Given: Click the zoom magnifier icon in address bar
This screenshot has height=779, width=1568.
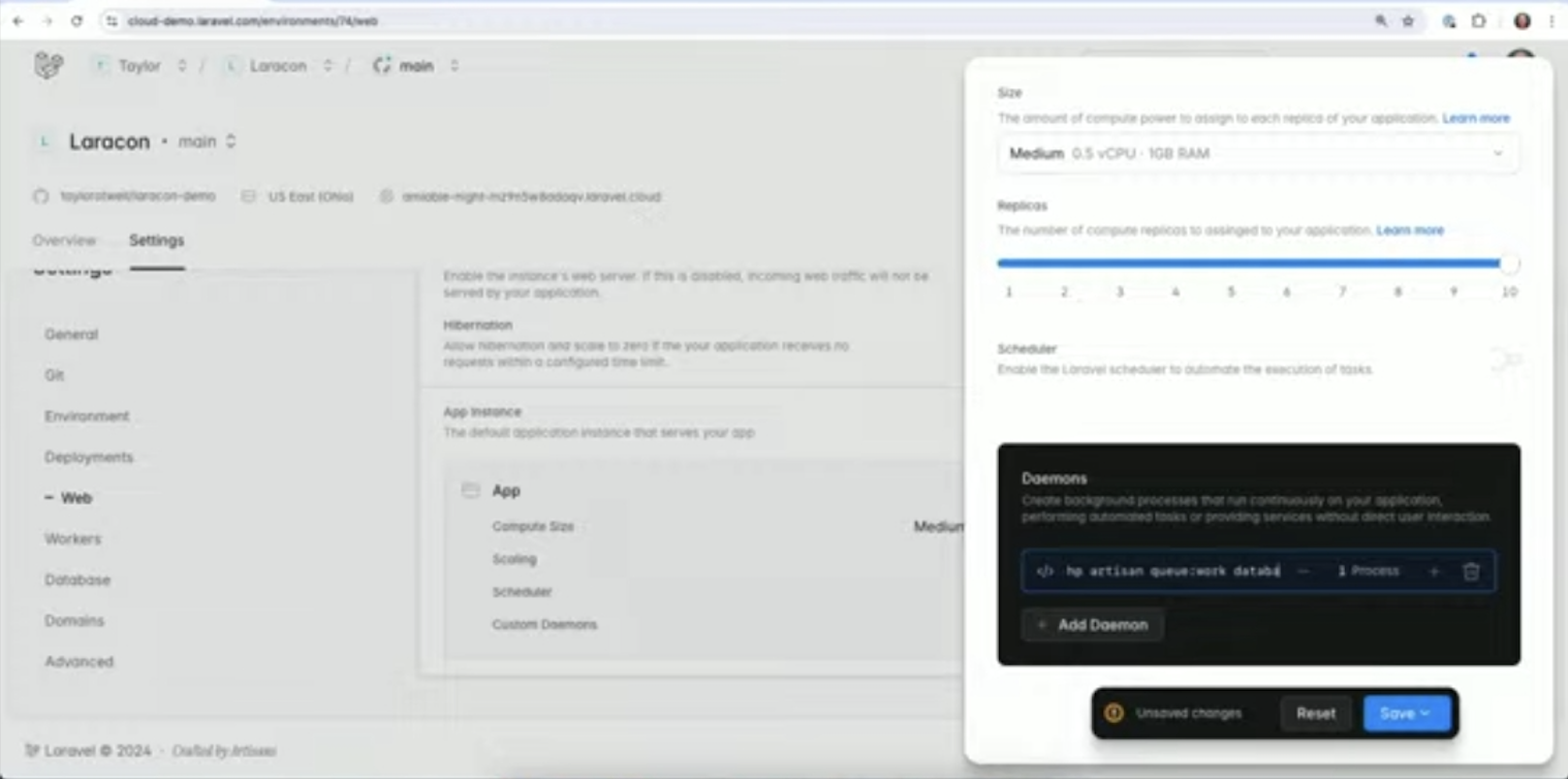Looking at the screenshot, I should [1381, 20].
